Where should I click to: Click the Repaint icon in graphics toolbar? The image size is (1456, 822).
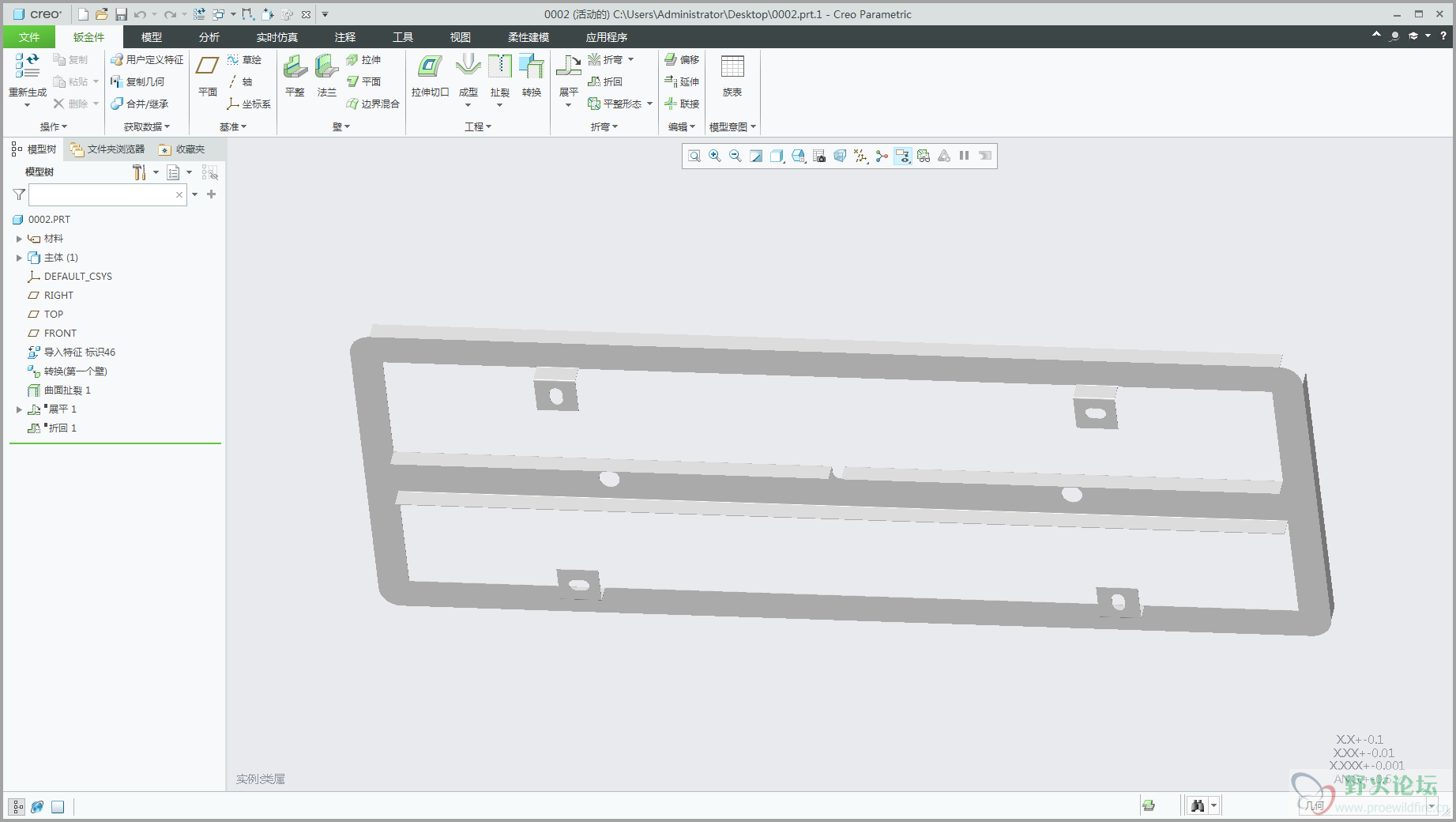pos(756,156)
